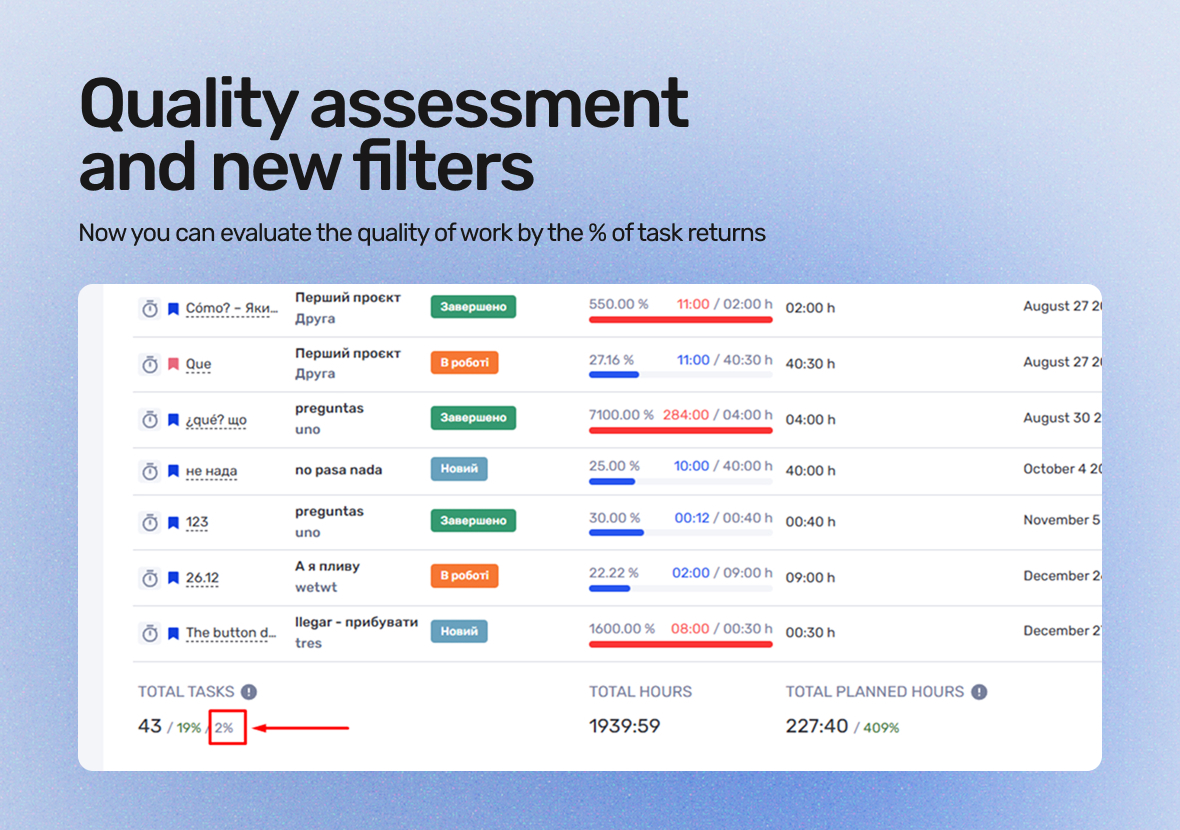Start the timer for task 123
The image size is (1180, 830).
[x=150, y=522]
